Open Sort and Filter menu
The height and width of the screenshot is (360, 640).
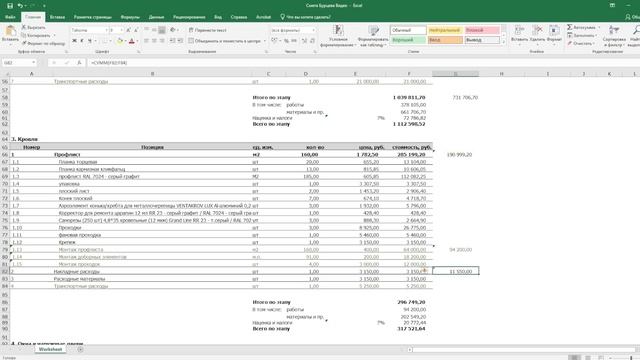click(614, 35)
